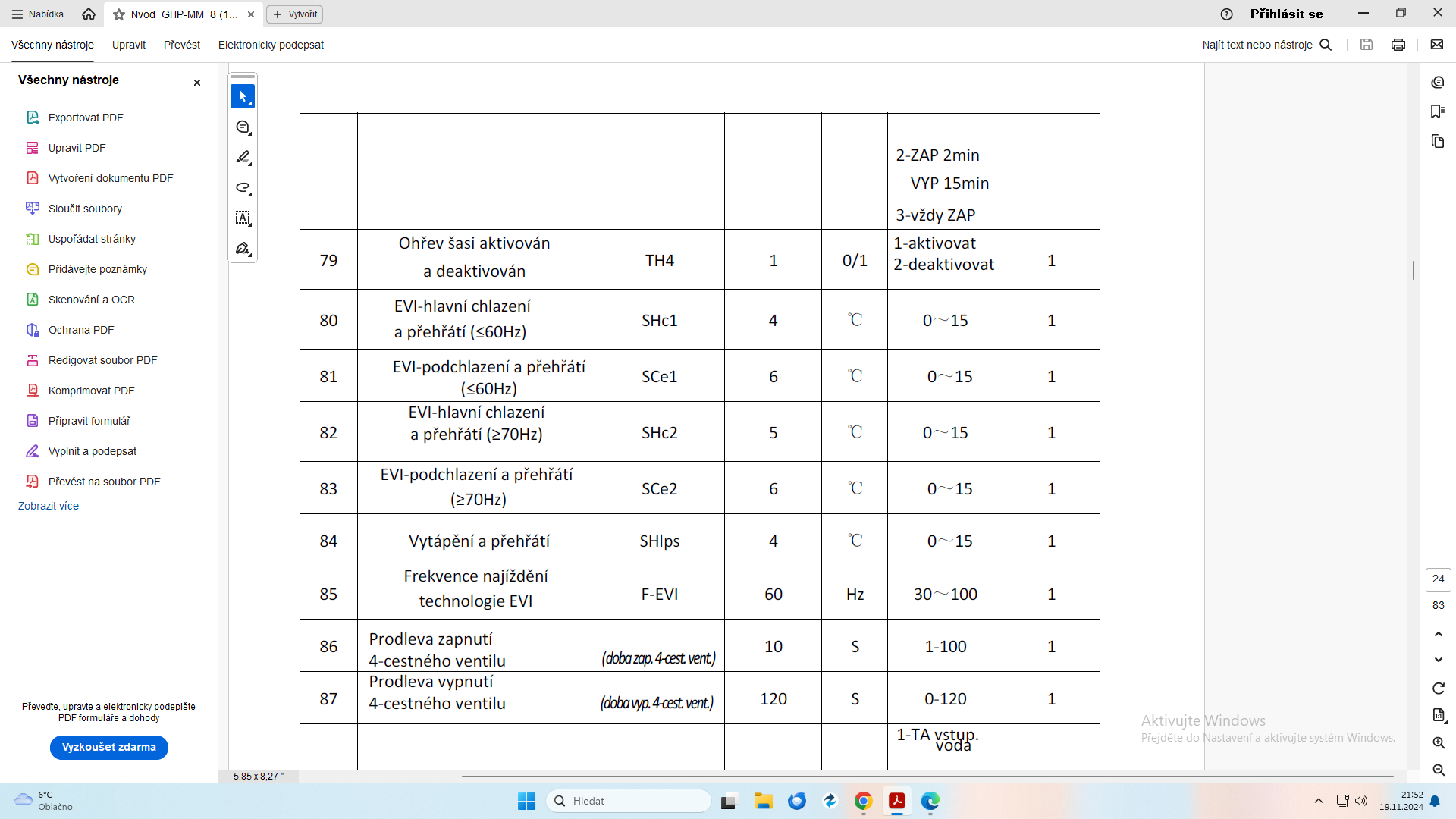This screenshot has height=819, width=1456.
Task: Select the arrow selection tool
Action: [243, 97]
